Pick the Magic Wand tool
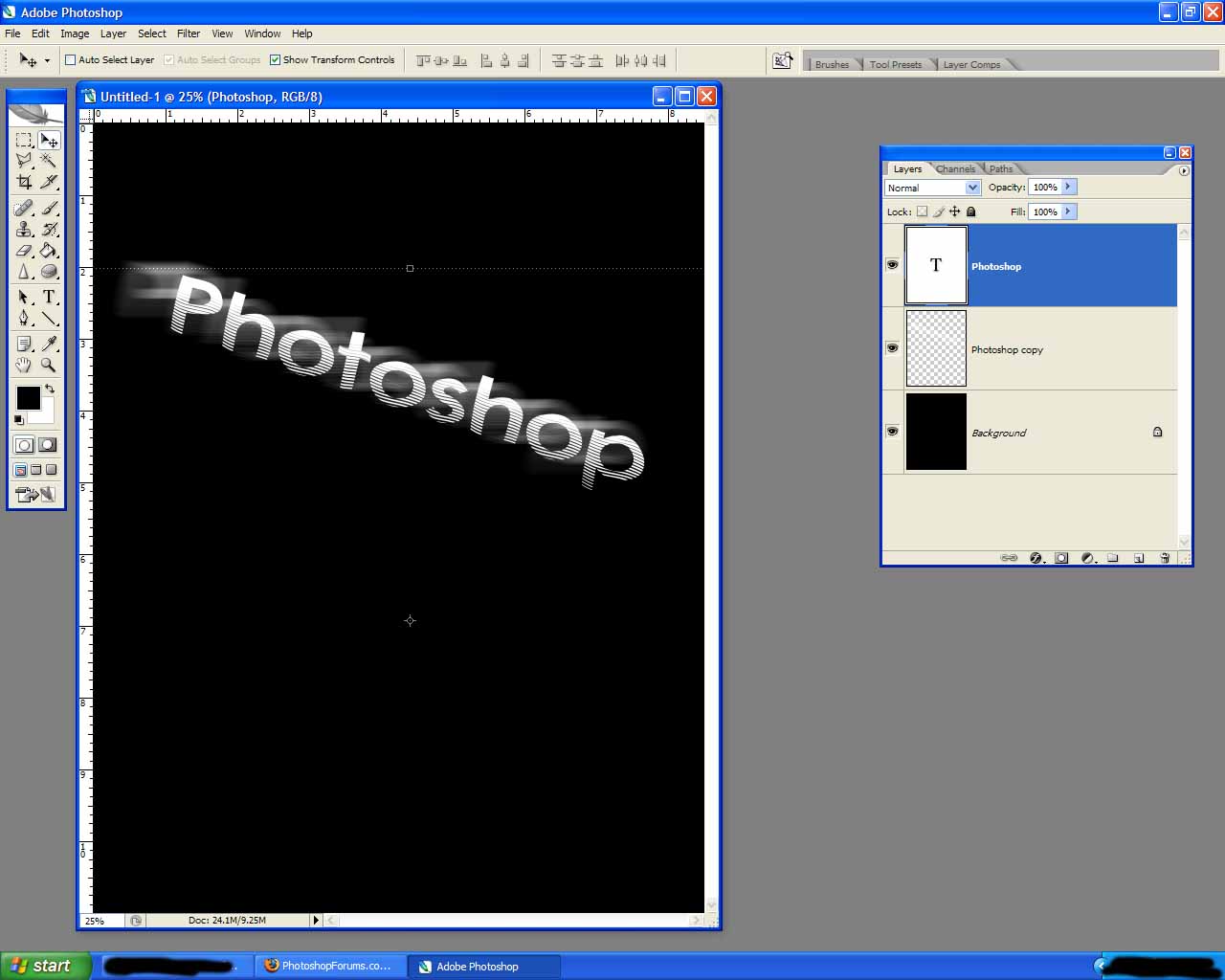Screen dimensions: 1225x980 pos(49,160)
